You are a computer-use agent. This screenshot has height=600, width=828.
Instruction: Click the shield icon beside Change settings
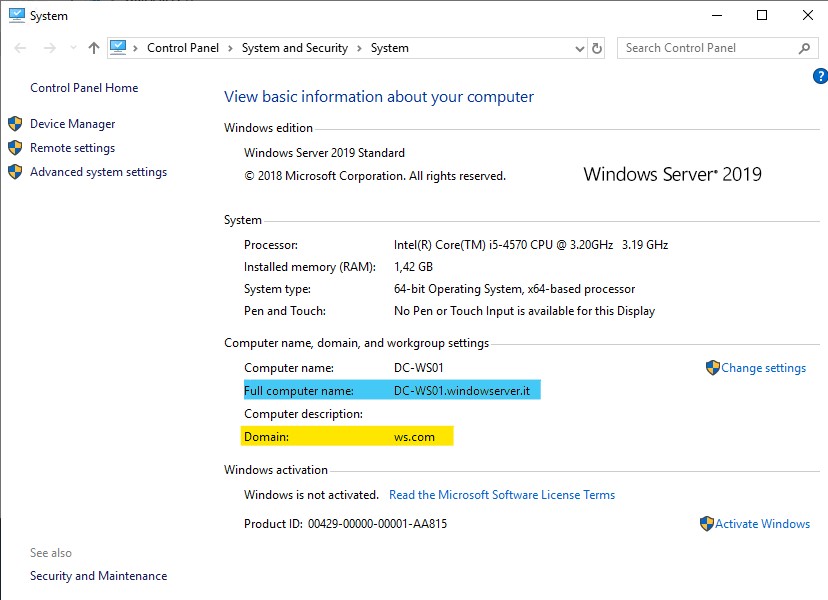click(713, 368)
